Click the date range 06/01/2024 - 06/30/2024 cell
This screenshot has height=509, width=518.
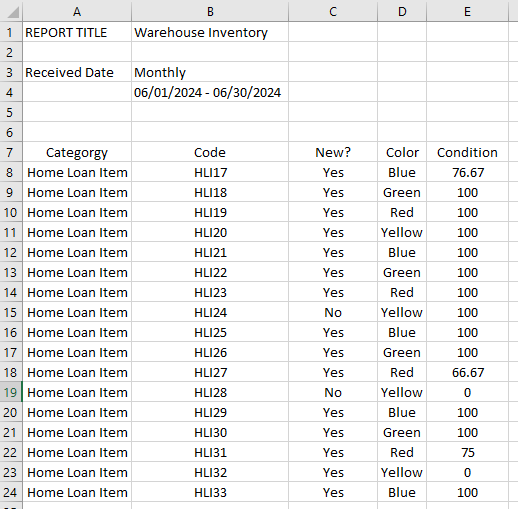tap(210, 92)
